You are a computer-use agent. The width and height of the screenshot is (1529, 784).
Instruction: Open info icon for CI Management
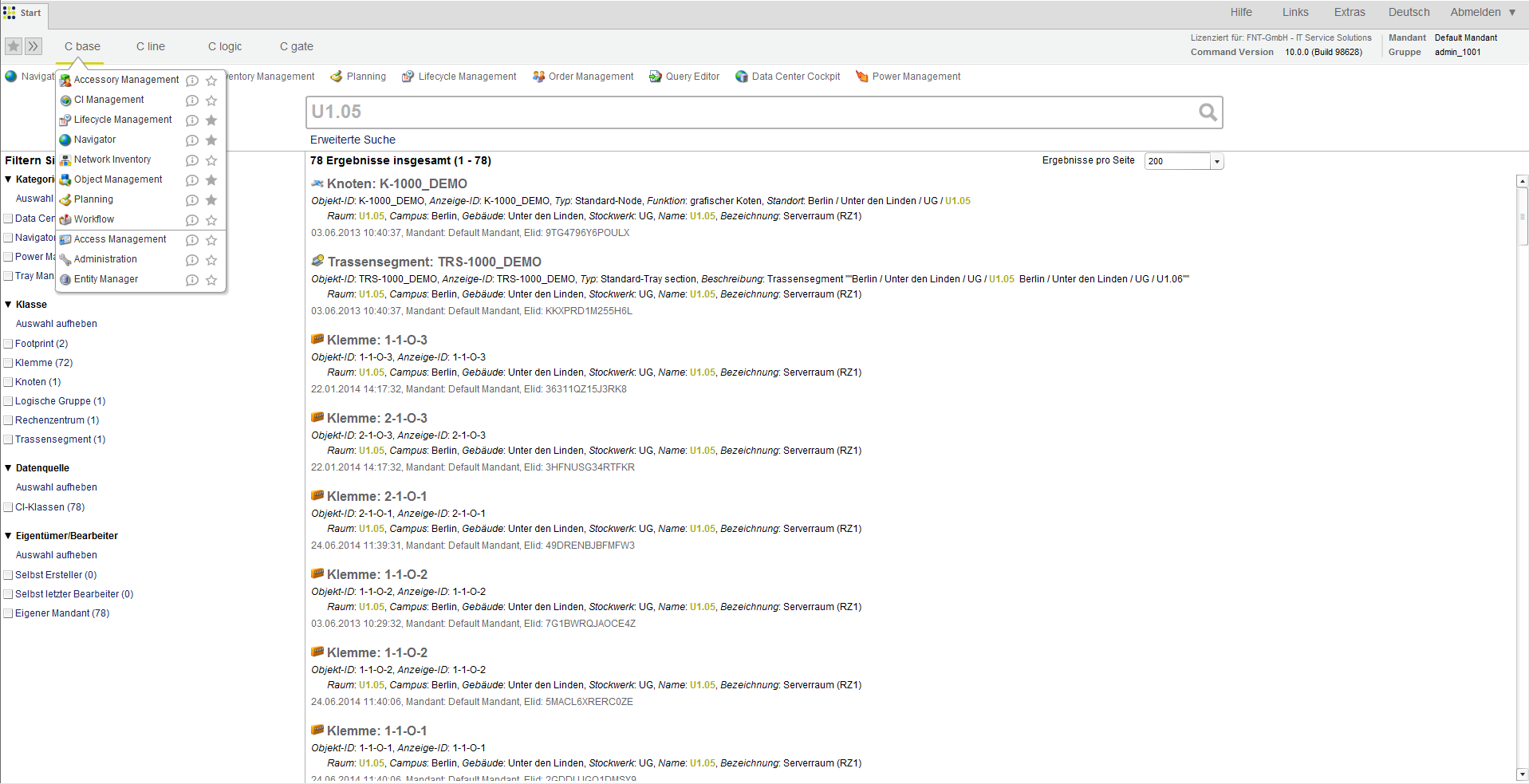point(191,100)
